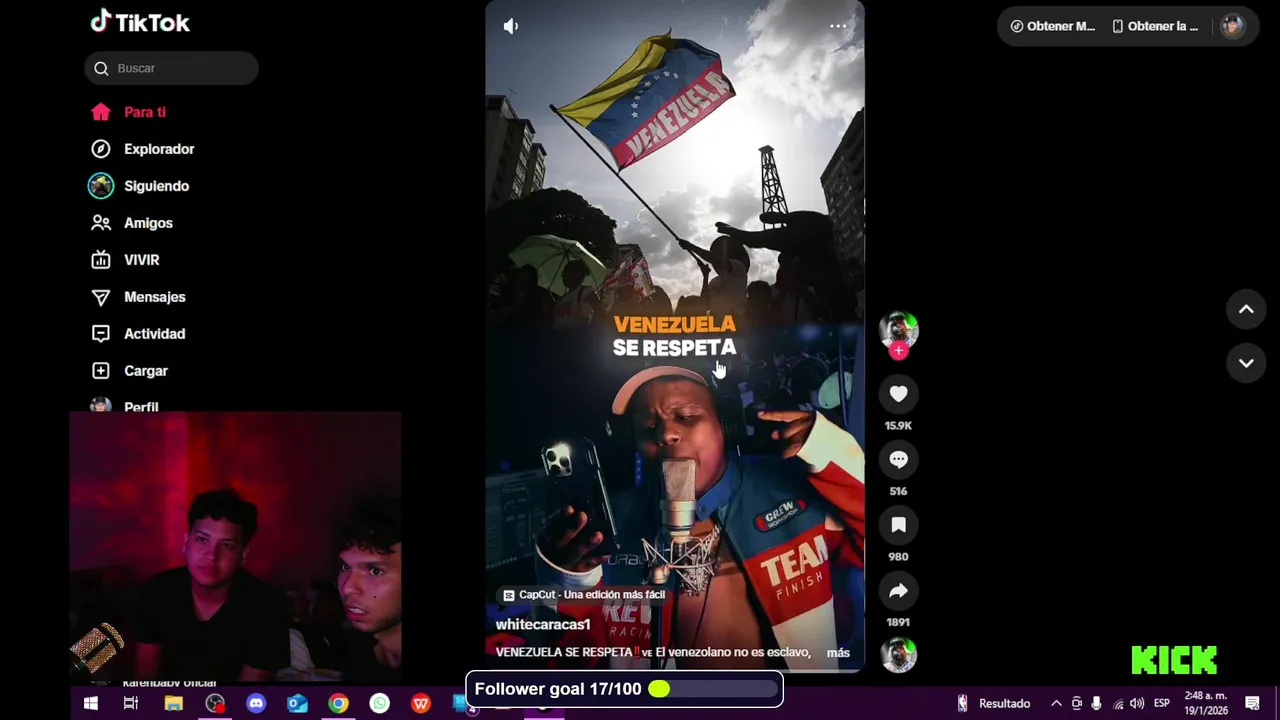Click the Buscar search field

coord(171,68)
